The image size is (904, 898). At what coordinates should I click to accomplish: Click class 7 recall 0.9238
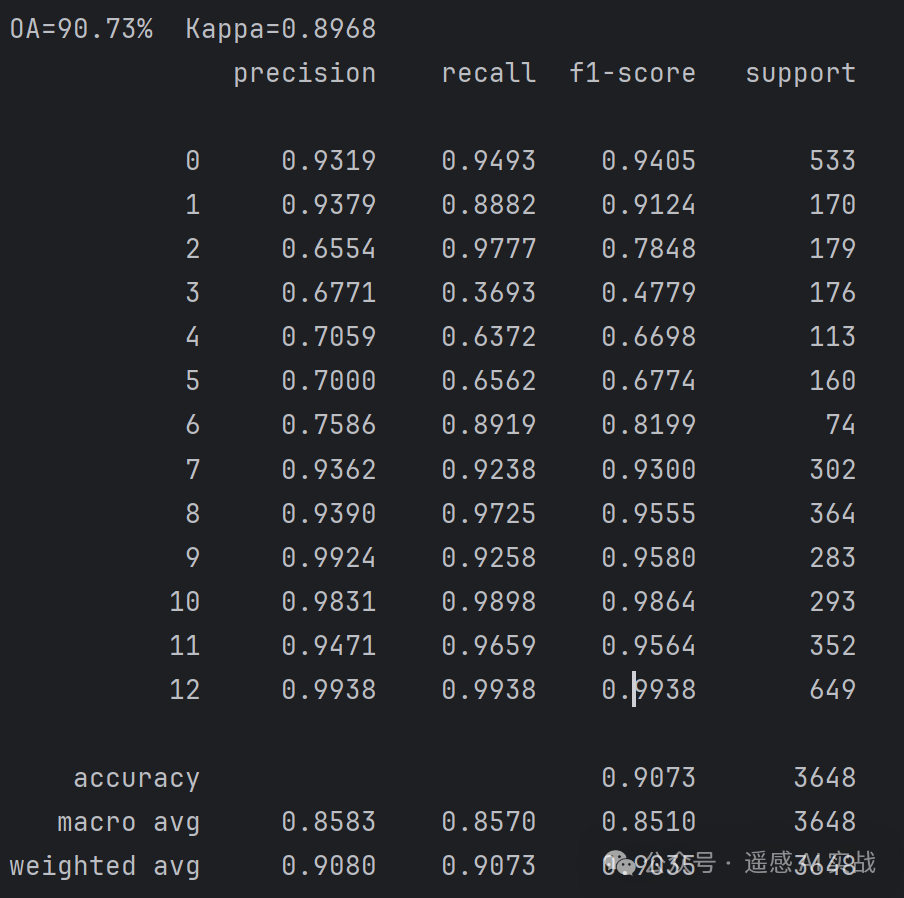coord(489,469)
